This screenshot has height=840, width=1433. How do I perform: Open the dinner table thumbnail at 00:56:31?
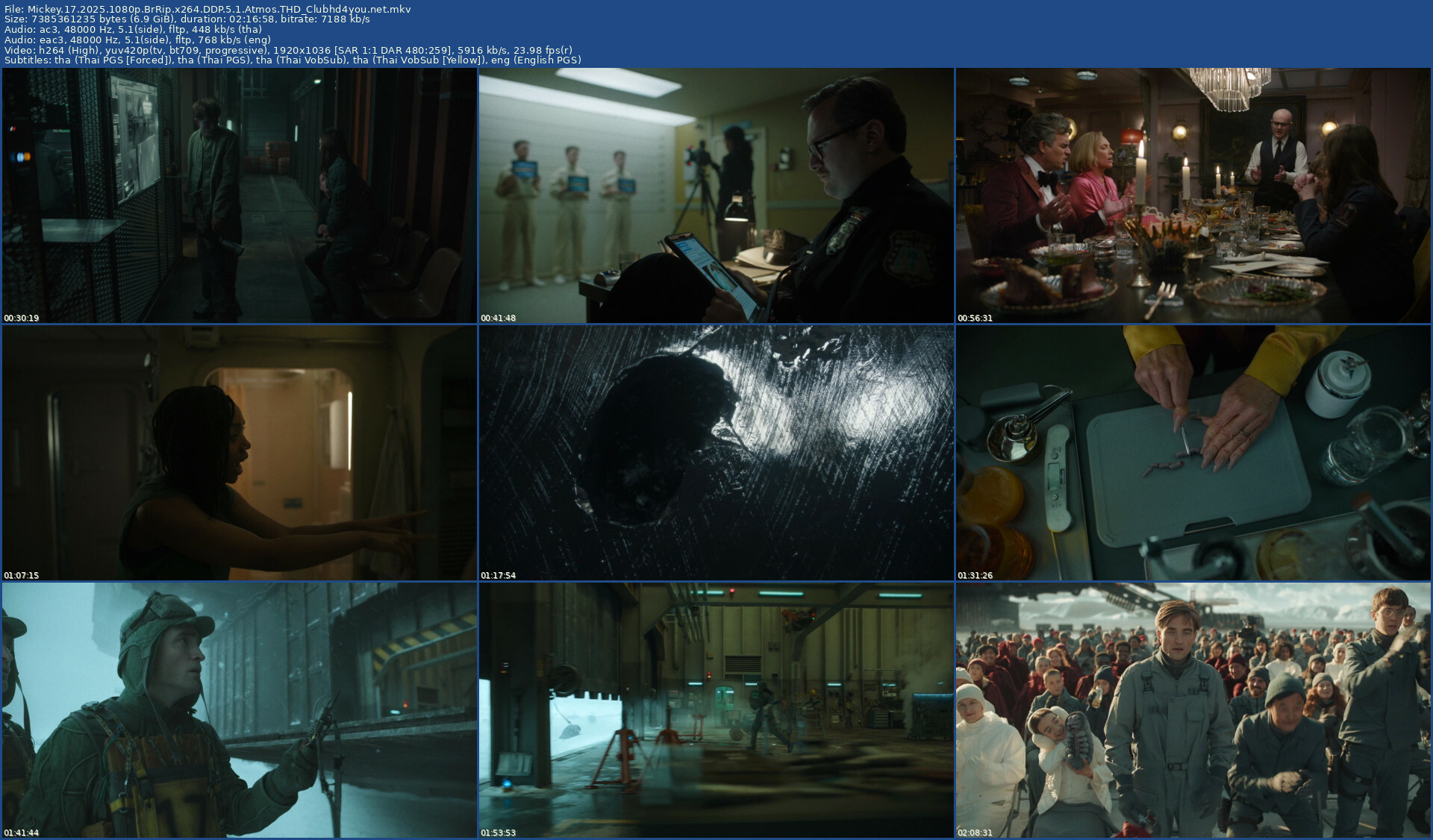[x=1193, y=196]
